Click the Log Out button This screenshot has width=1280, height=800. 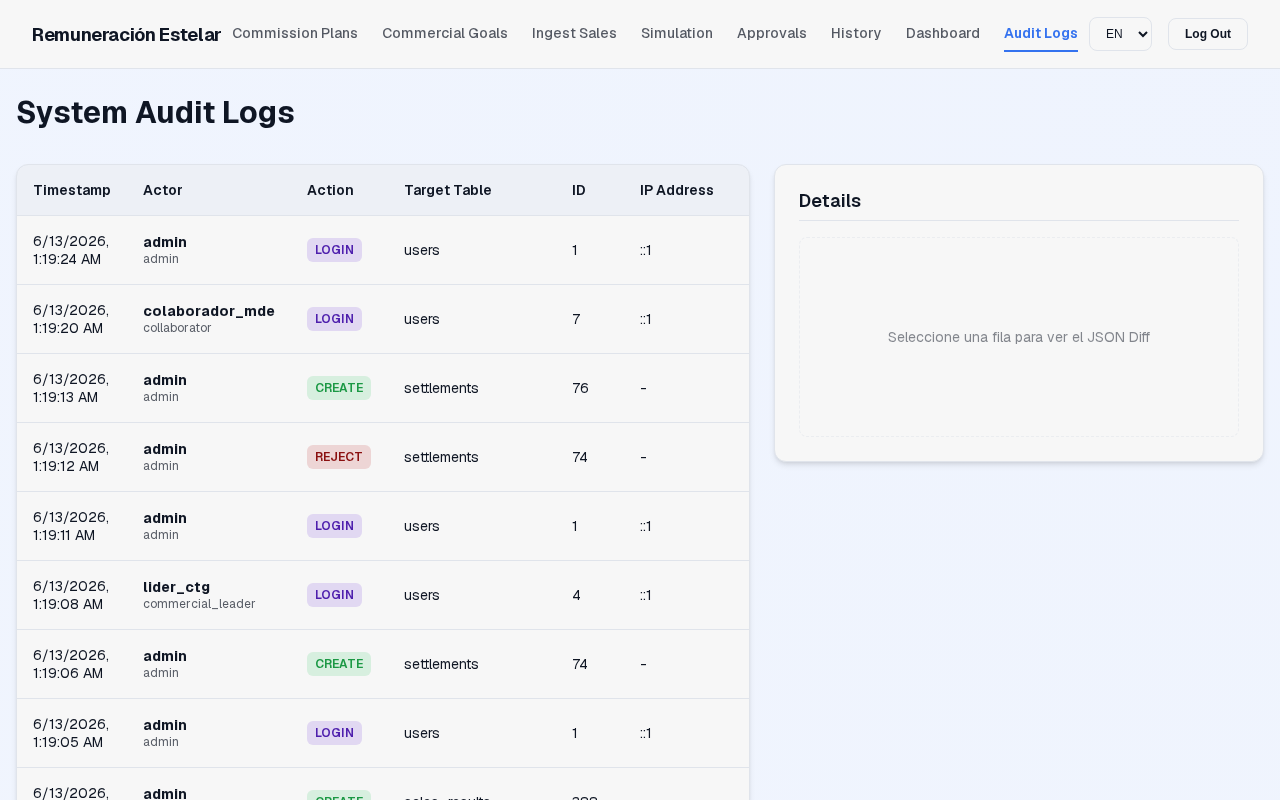1208,34
